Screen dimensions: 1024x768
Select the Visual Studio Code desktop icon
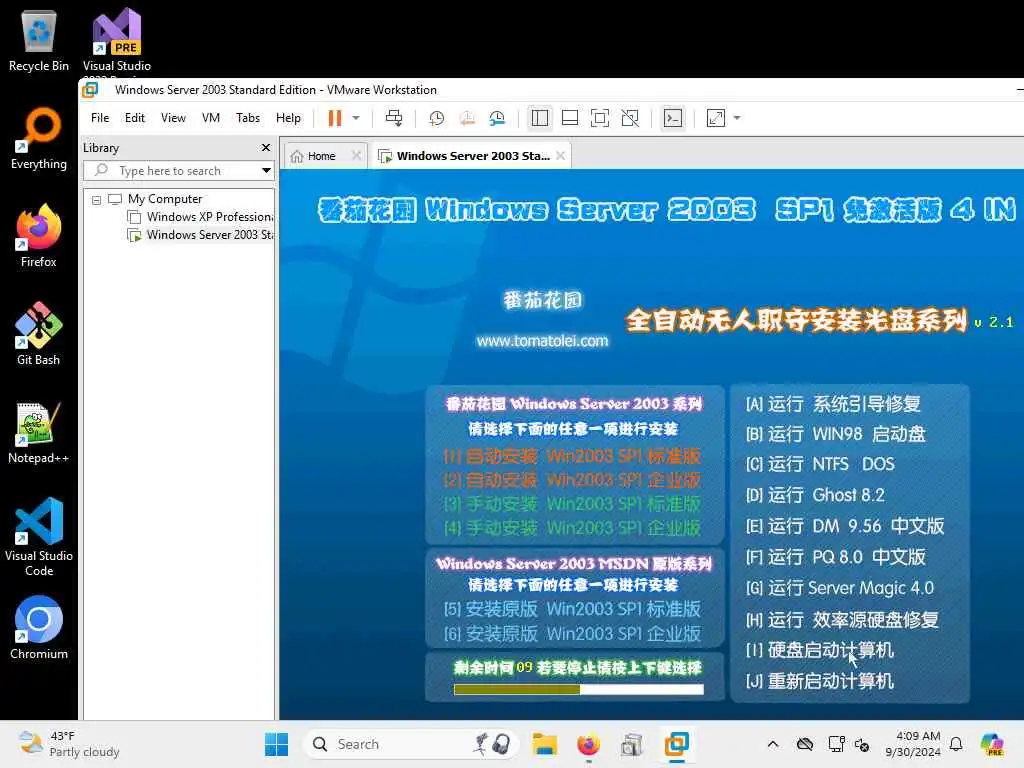(39, 537)
